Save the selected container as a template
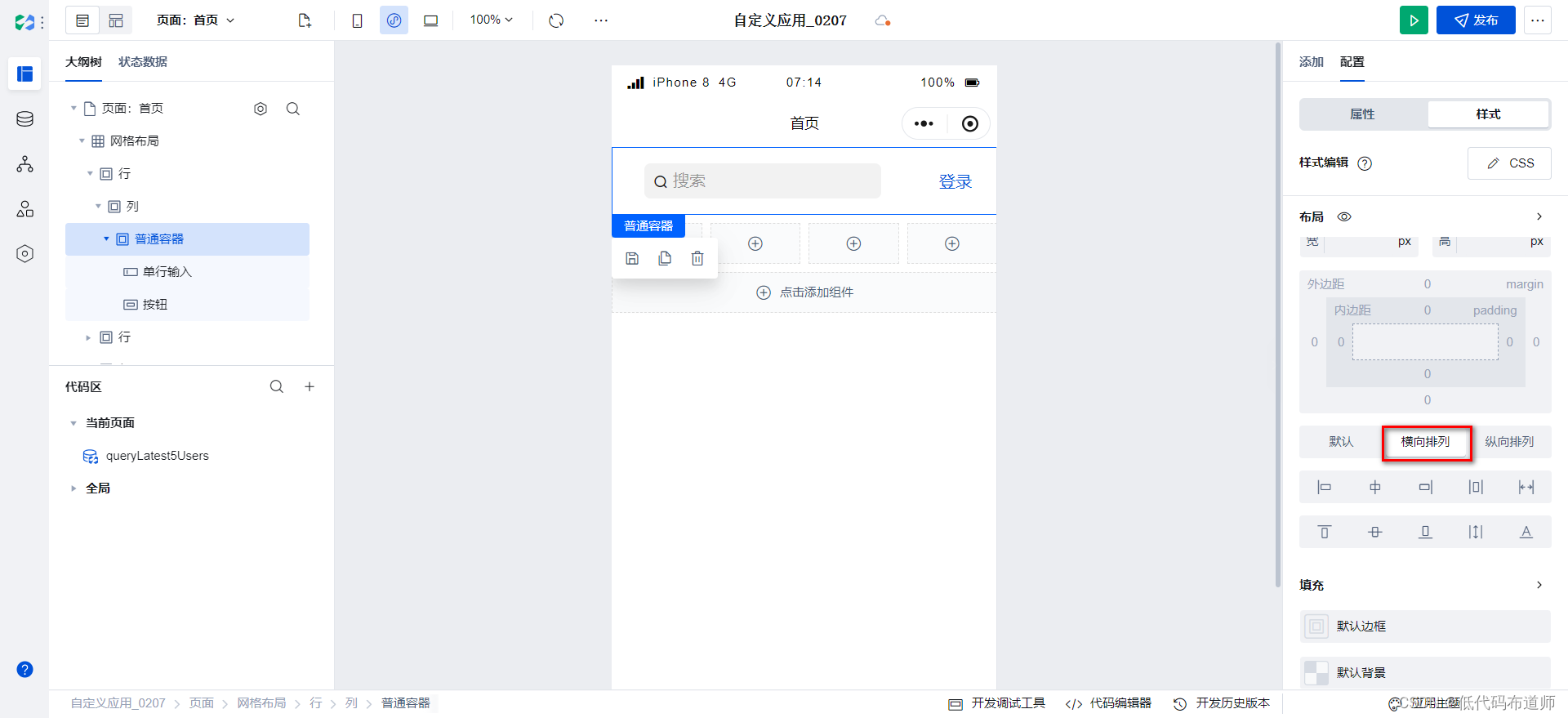1568x718 pixels. click(632, 258)
